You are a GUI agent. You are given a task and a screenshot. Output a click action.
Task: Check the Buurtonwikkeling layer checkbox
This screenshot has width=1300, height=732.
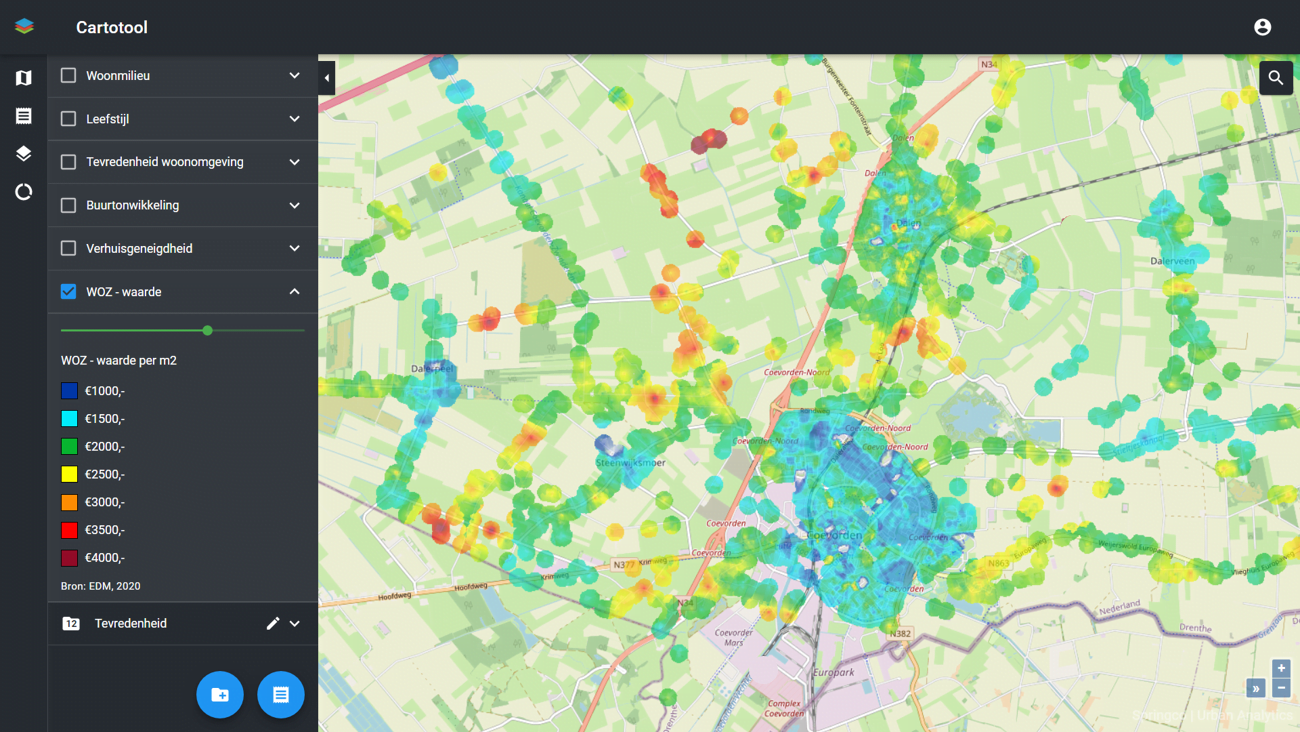pyautogui.click(x=68, y=205)
